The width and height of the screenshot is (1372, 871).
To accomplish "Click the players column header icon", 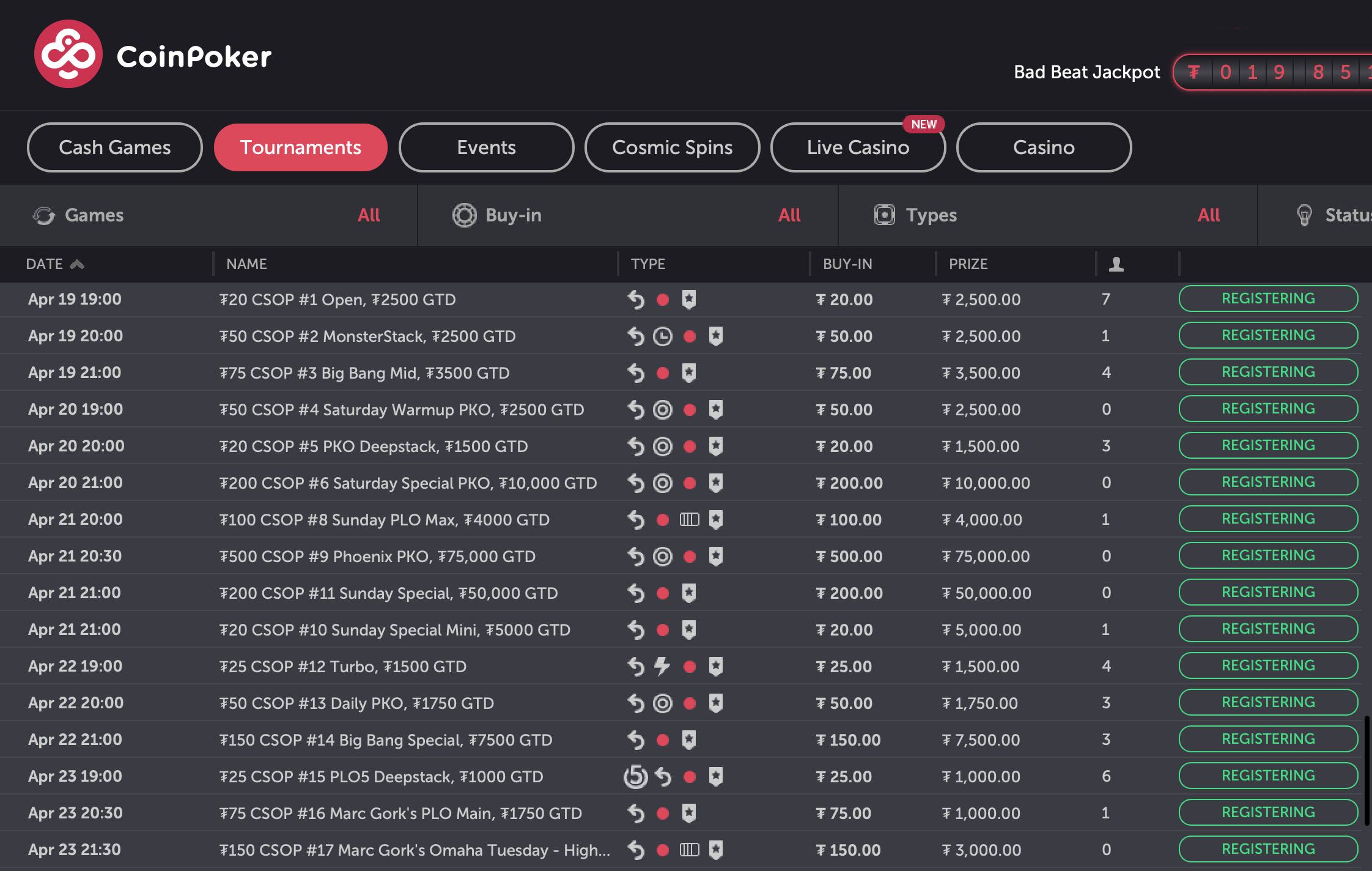I will [x=1116, y=264].
